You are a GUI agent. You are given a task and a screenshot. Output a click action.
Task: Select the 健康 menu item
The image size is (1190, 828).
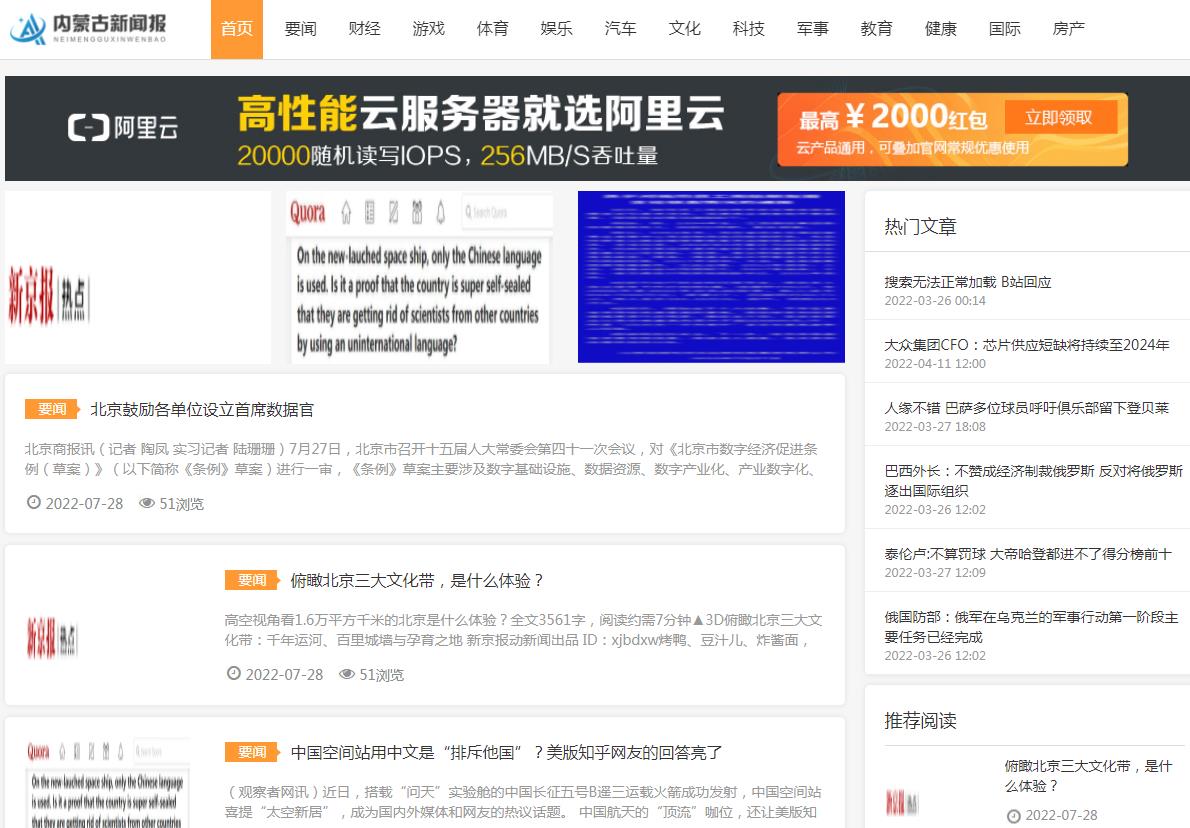pyautogui.click(x=940, y=29)
